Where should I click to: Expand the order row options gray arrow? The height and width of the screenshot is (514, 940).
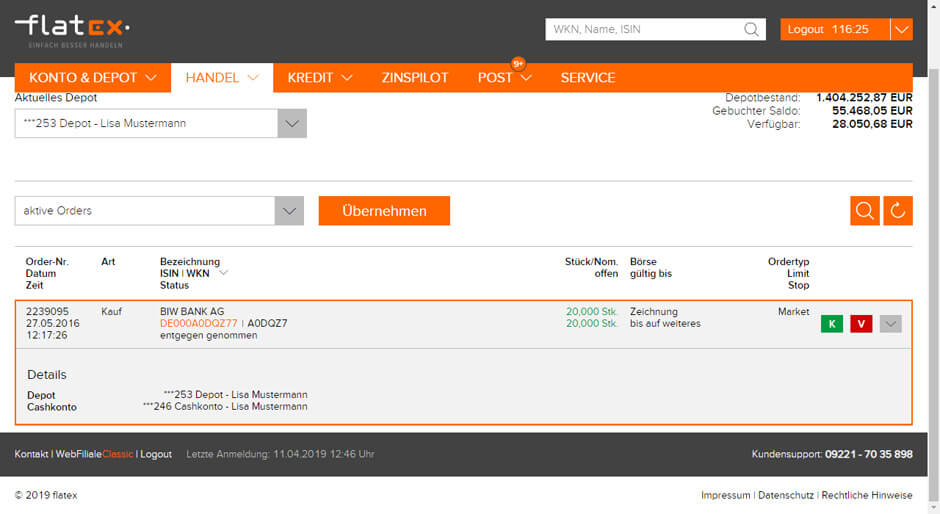pos(890,324)
